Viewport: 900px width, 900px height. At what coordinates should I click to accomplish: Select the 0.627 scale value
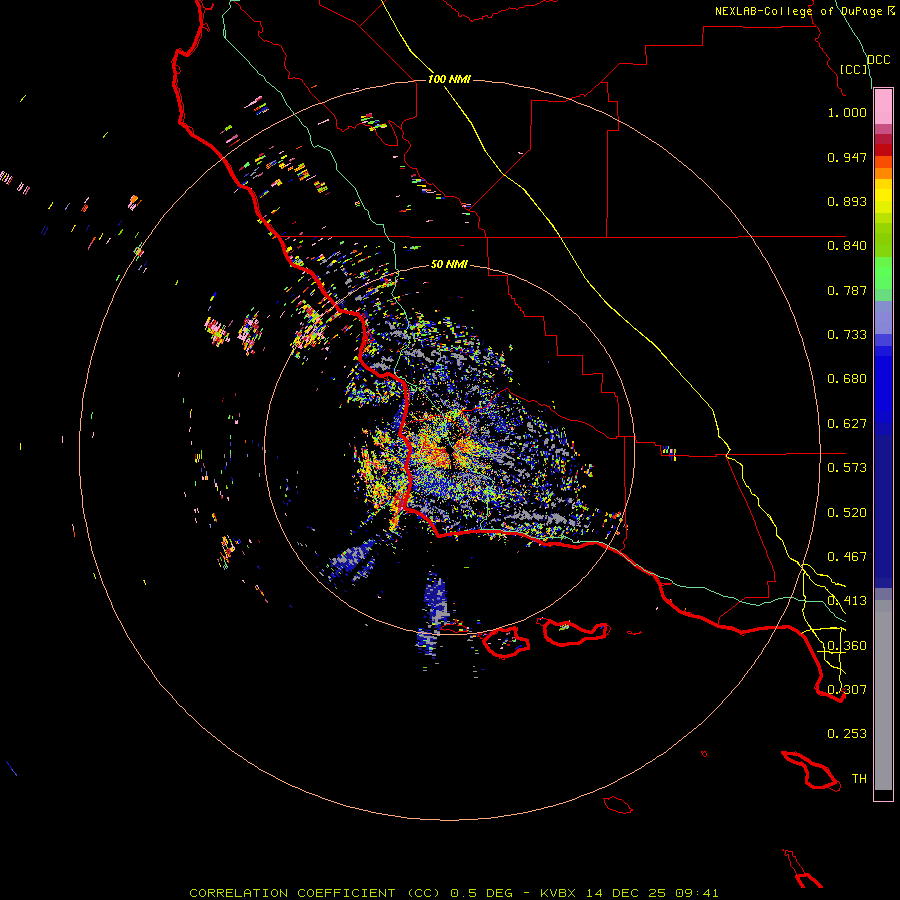(x=847, y=424)
